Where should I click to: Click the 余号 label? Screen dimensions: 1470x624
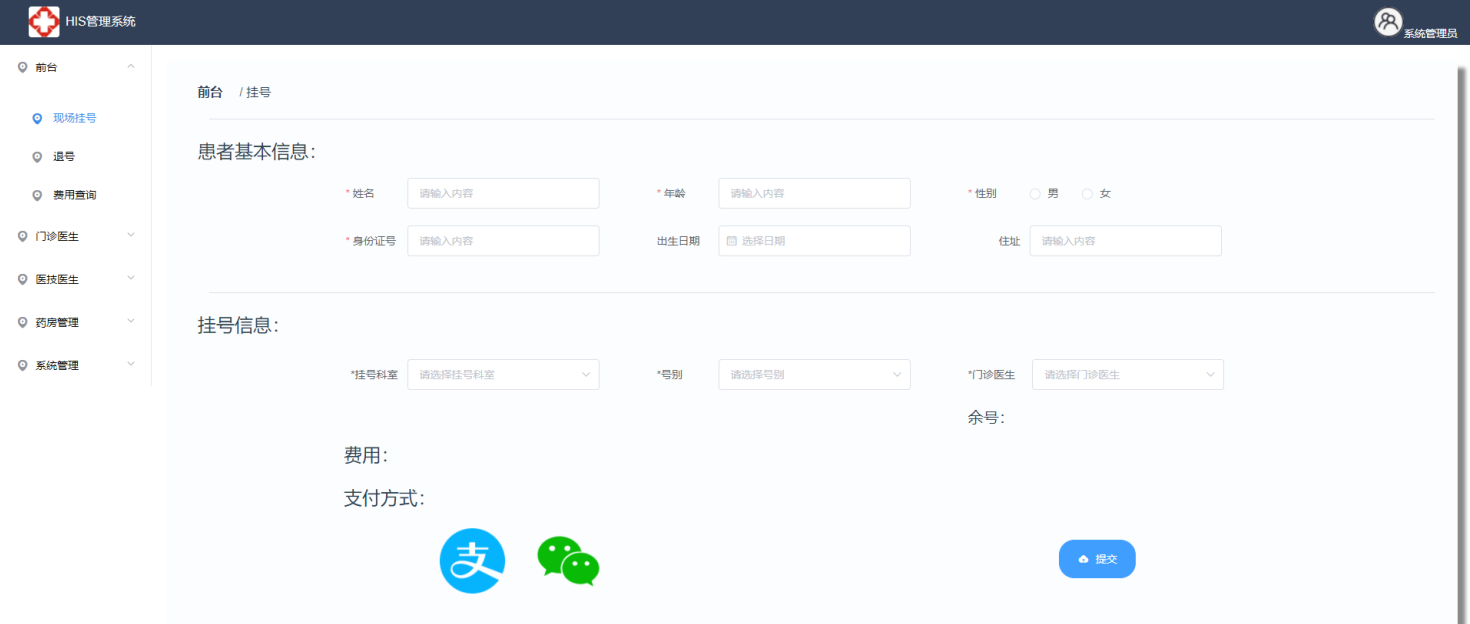click(x=986, y=418)
